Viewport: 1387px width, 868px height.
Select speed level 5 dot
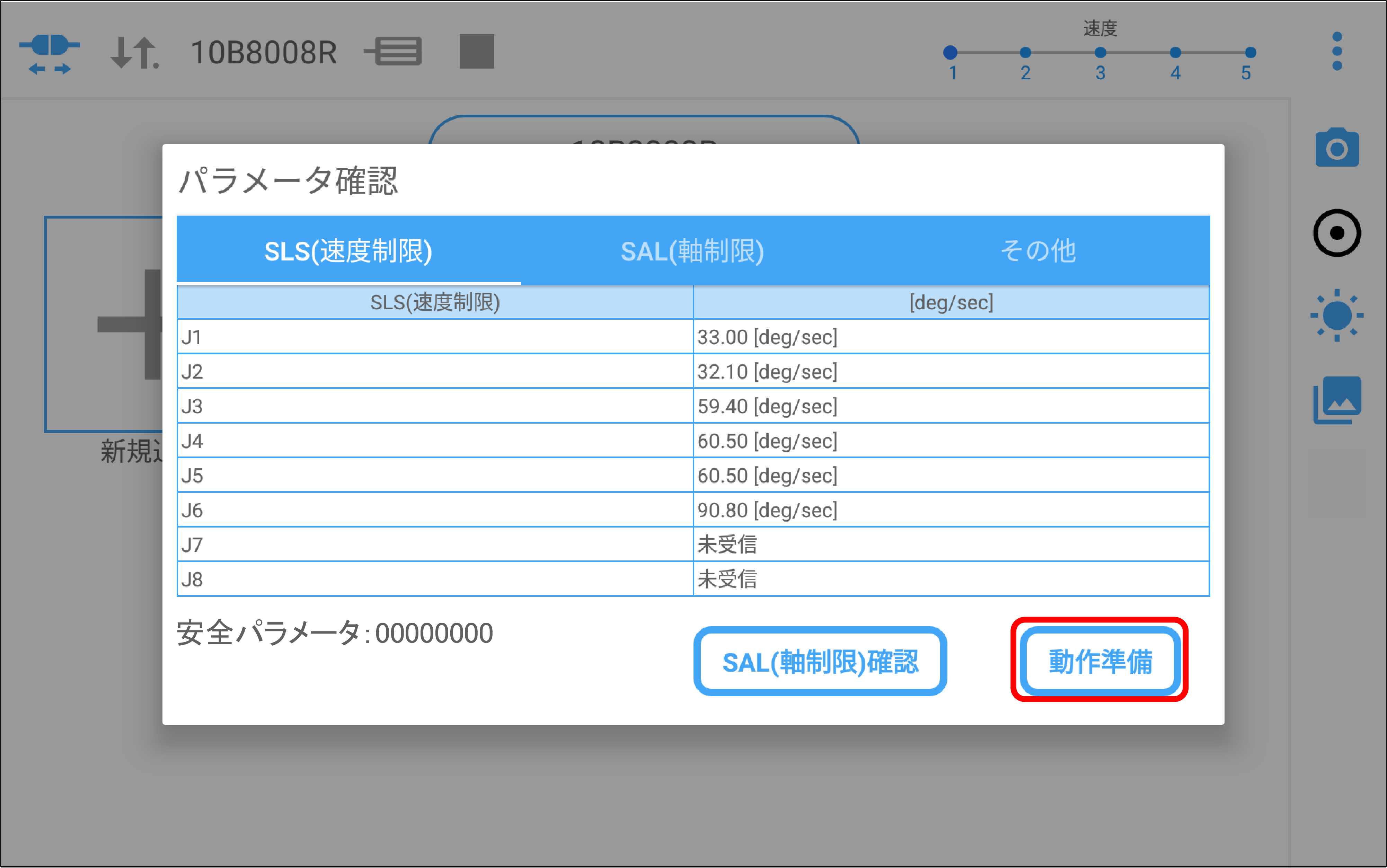point(1251,53)
